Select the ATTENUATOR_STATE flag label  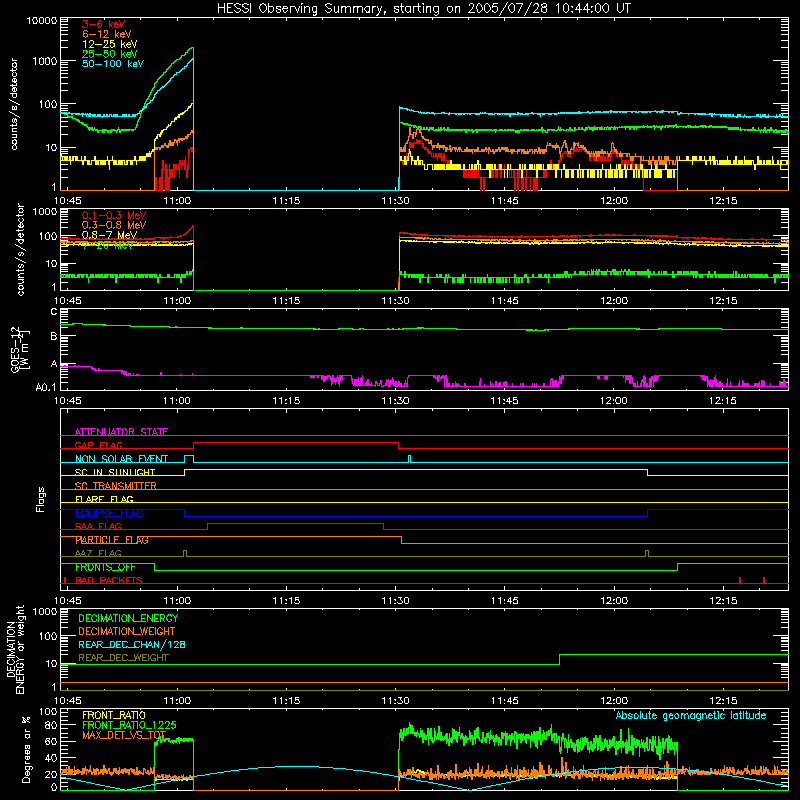[x=121, y=432]
